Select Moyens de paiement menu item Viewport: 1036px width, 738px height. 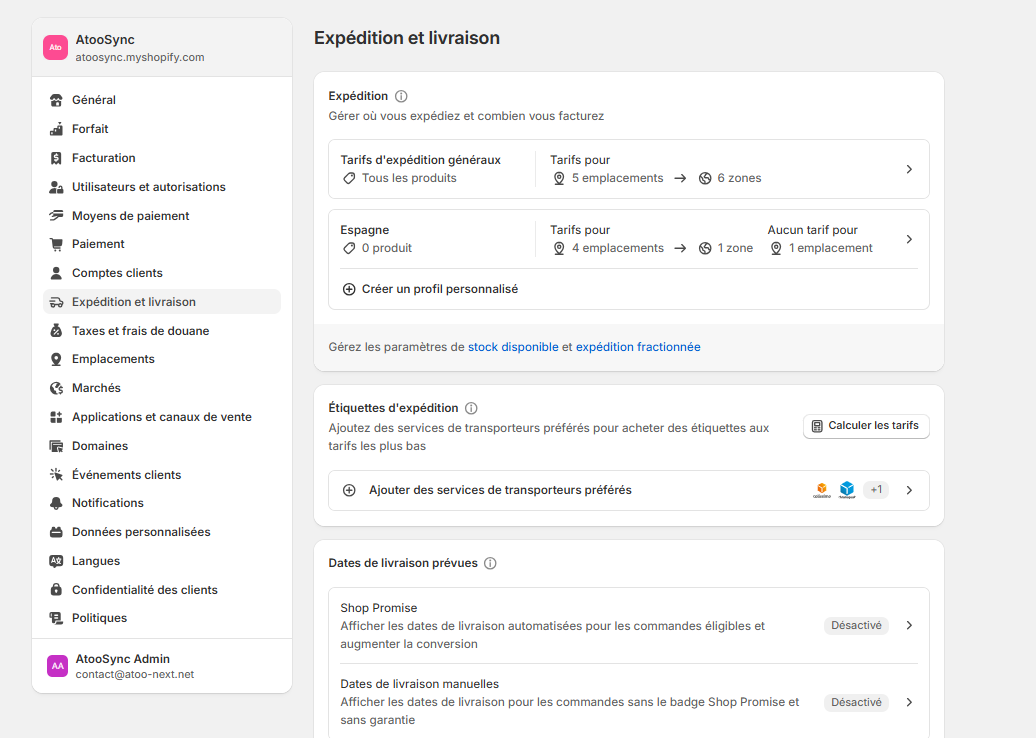pos(162,215)
